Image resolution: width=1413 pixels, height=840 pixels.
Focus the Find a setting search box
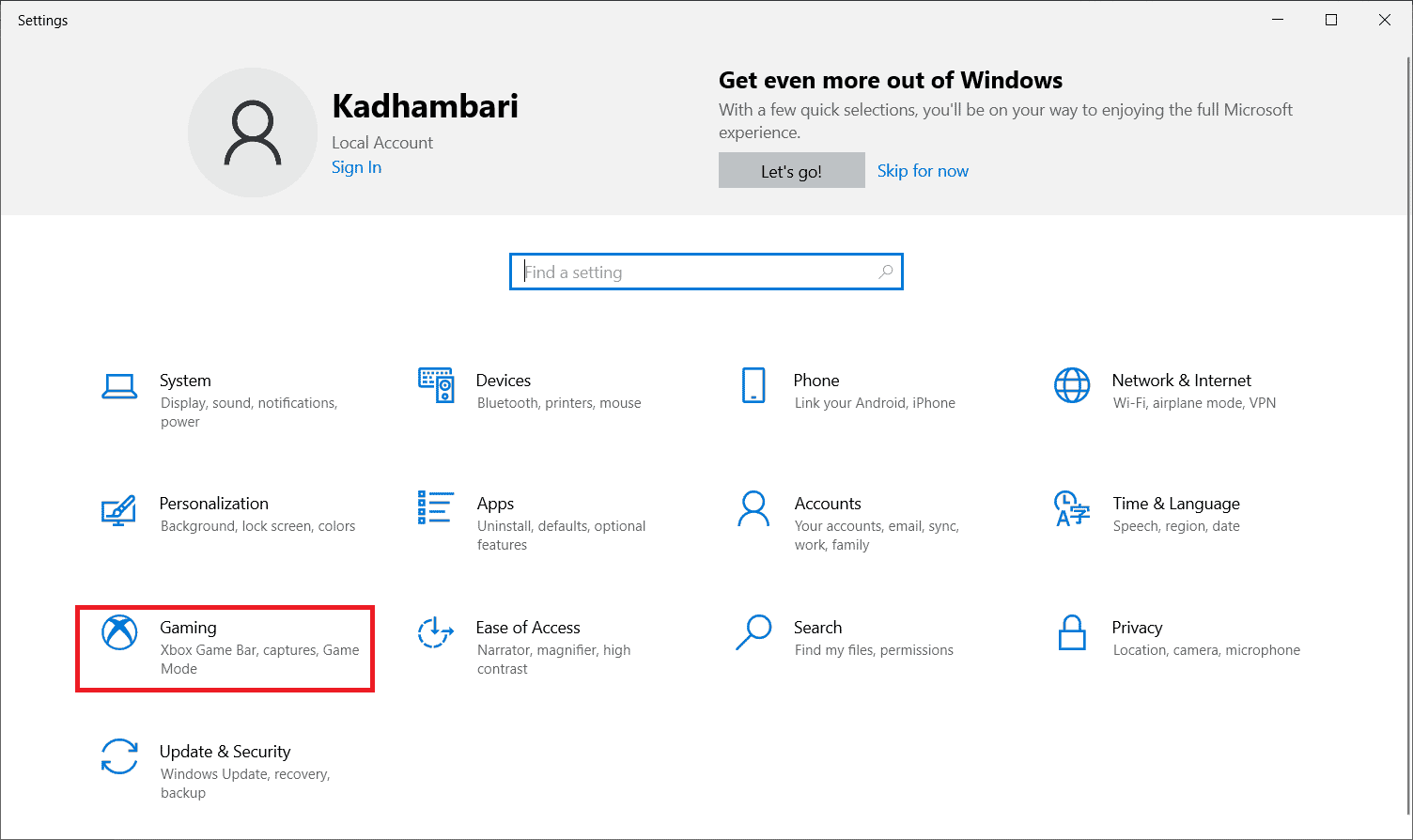tap(695, 272)
